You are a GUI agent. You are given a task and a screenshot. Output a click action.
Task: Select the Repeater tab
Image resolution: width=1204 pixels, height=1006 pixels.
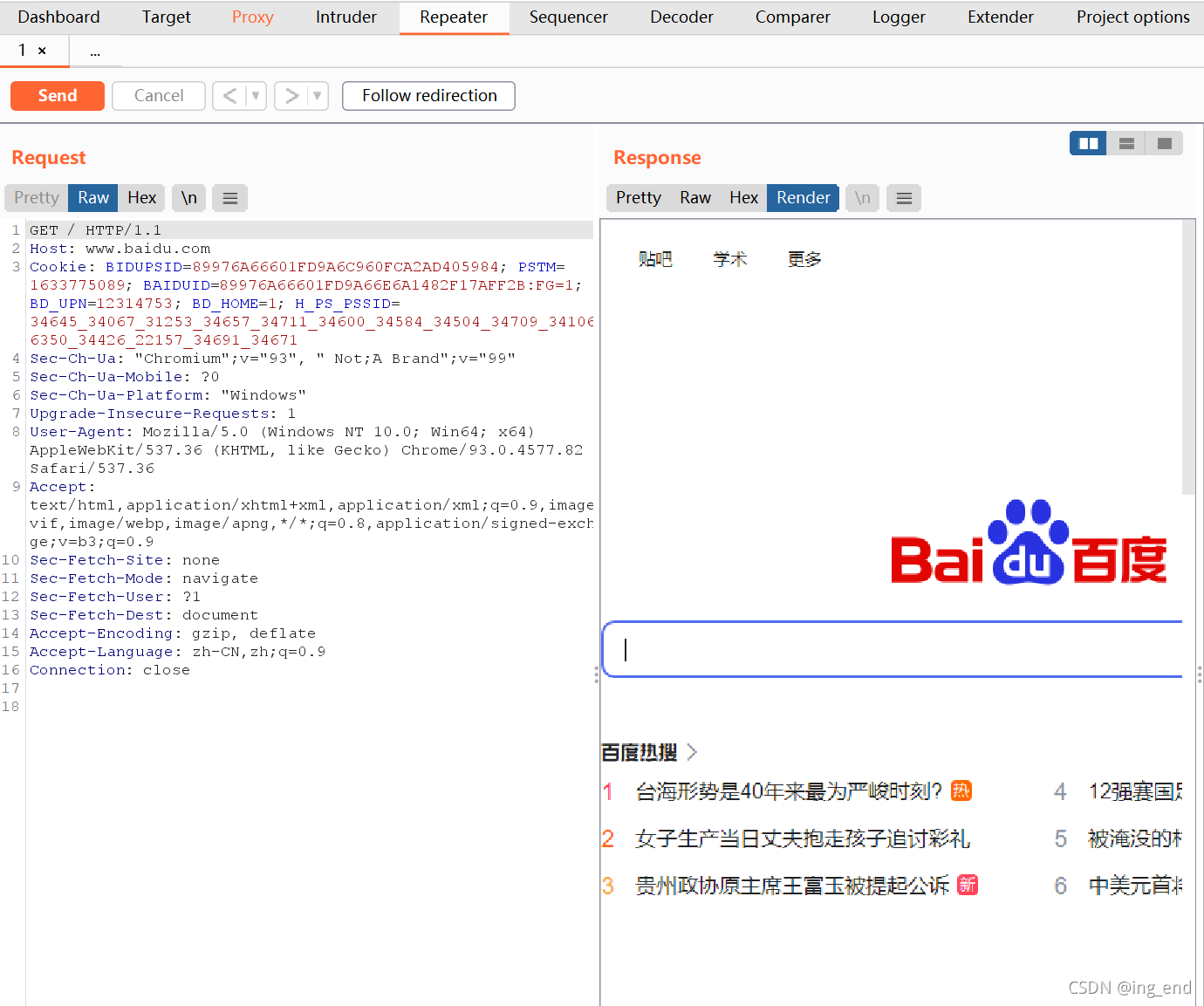pyautogui.click(x=454, y=17)
